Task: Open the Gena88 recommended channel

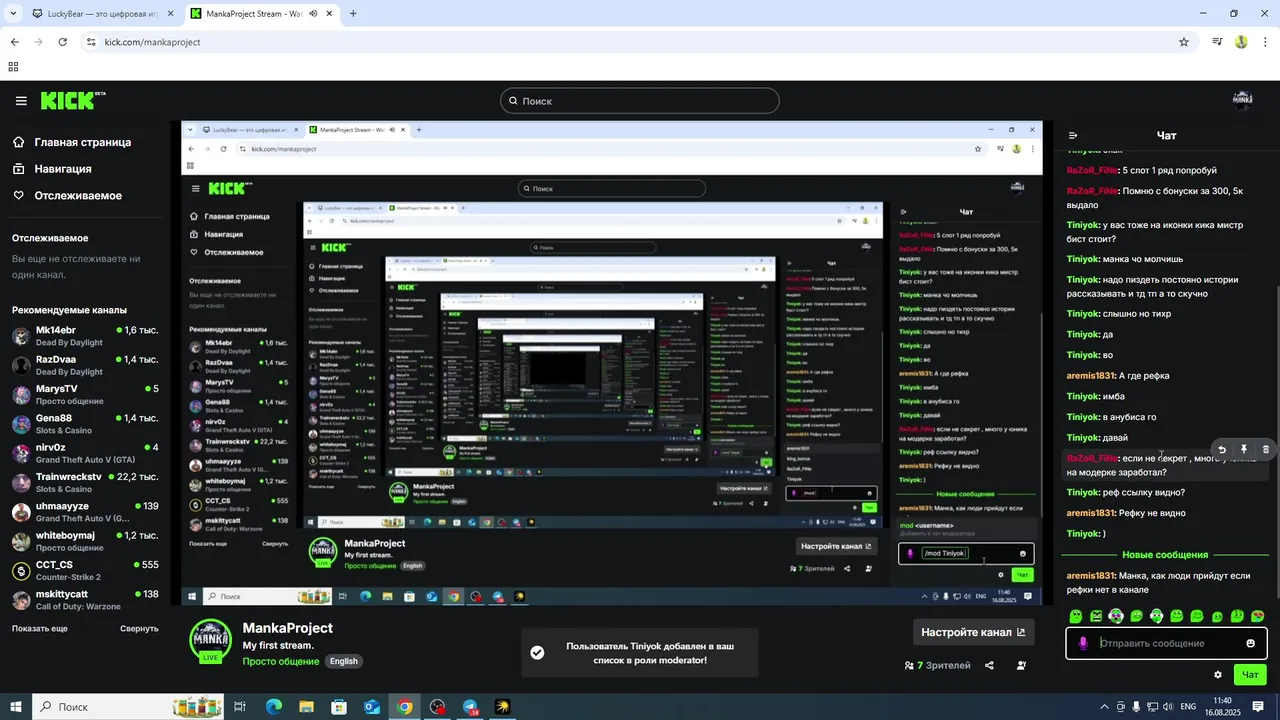Action: click(85, 424)
